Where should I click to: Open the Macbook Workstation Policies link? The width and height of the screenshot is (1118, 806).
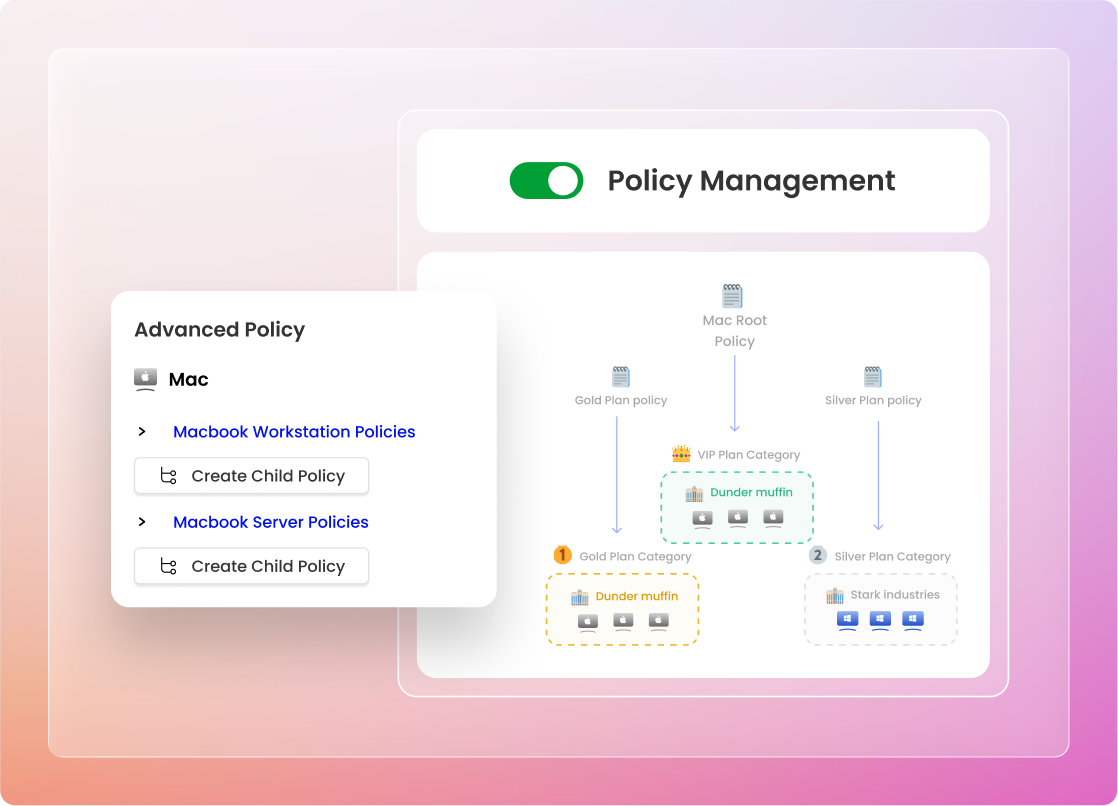pyautogui.click(x=294, y=432)
